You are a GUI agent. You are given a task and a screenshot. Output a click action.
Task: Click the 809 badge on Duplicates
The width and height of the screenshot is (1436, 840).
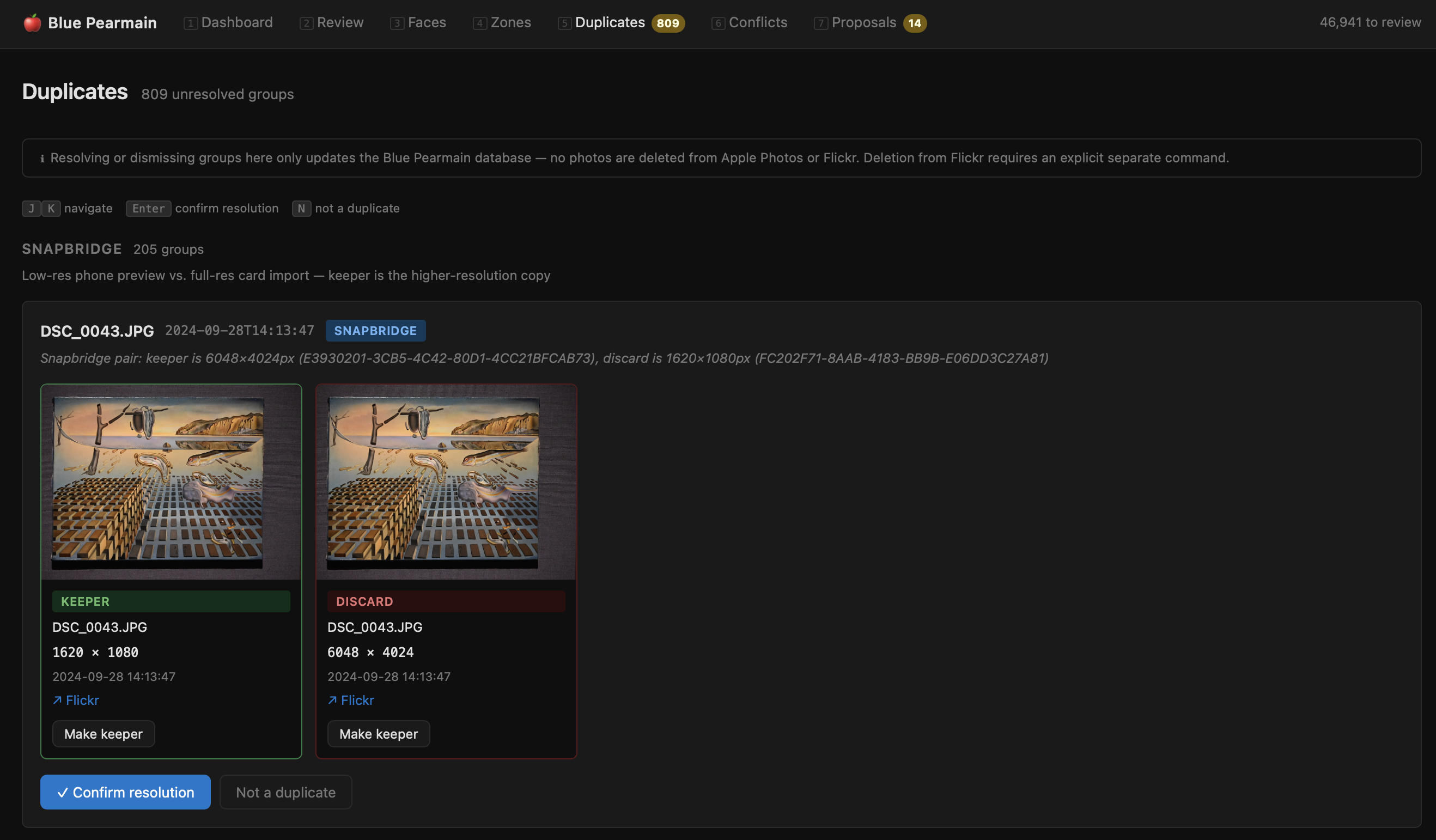(668, 23)
